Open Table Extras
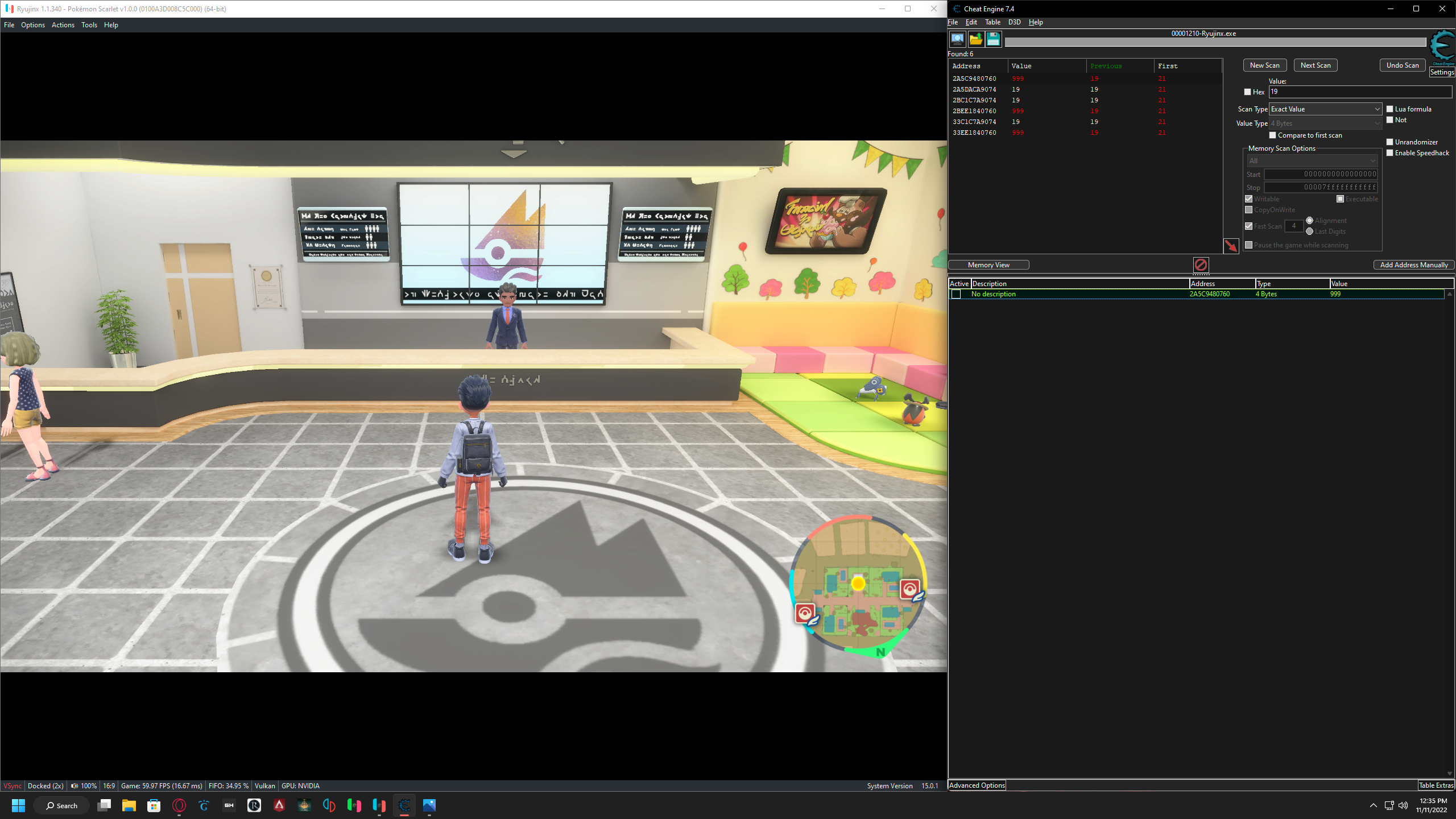 [1436, 785]
